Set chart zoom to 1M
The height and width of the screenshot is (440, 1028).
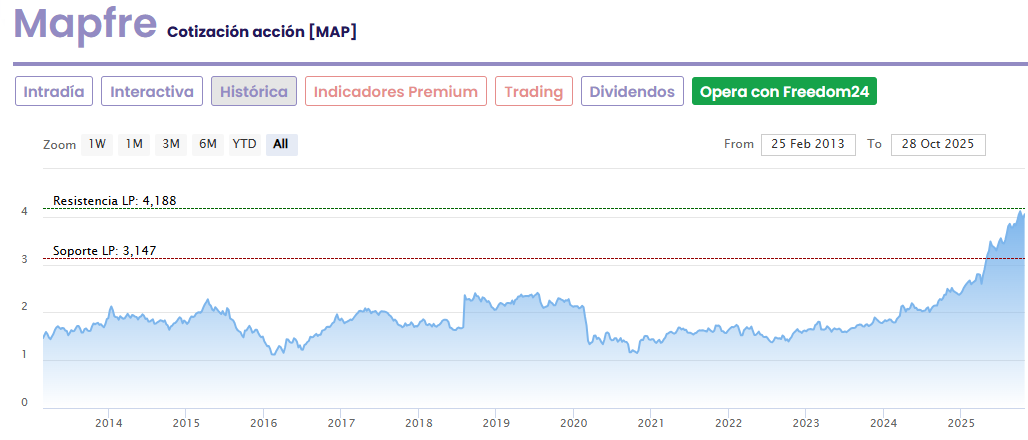point(134,144)
